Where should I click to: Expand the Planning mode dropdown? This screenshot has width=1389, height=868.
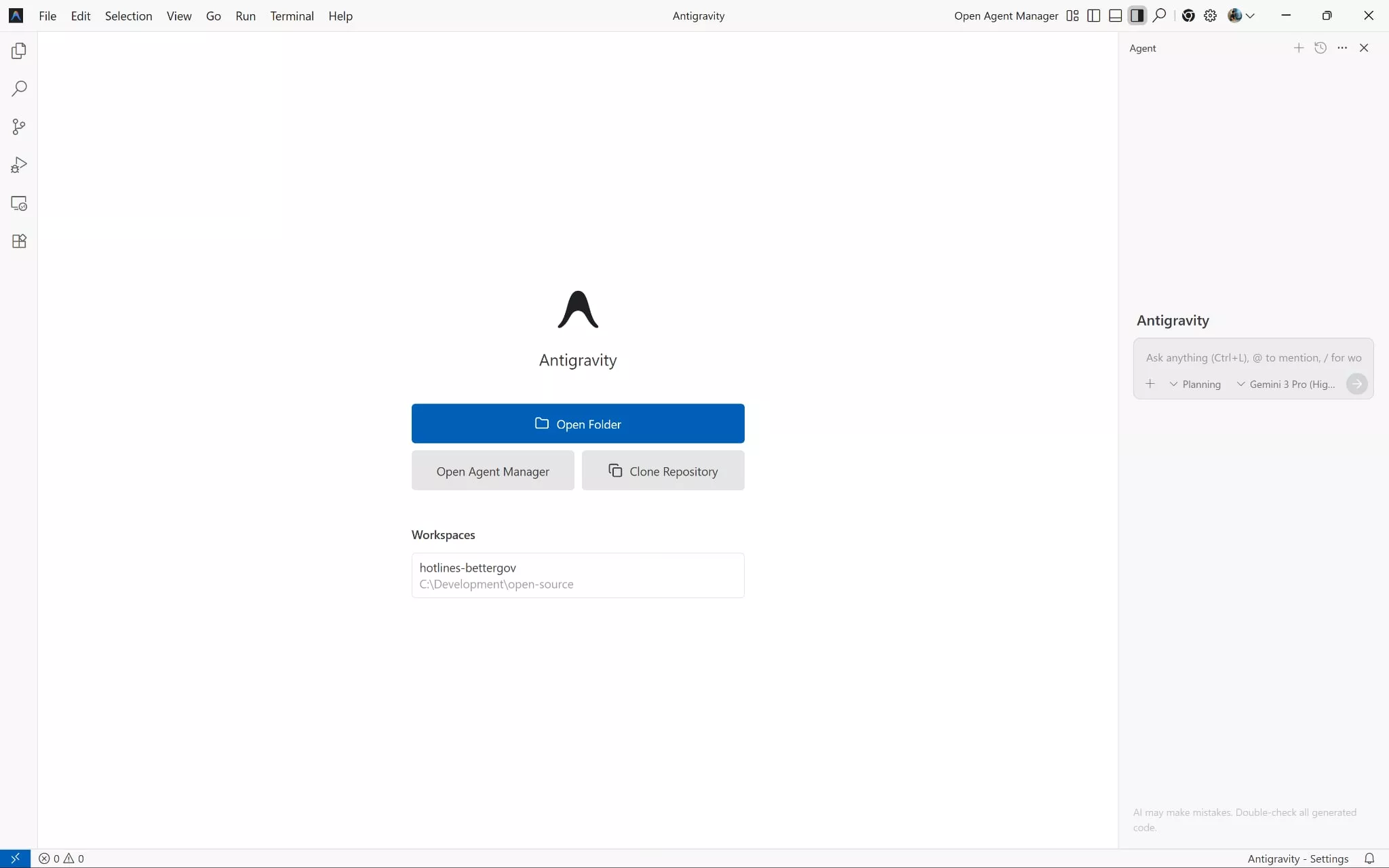[x=1196, y=384]
